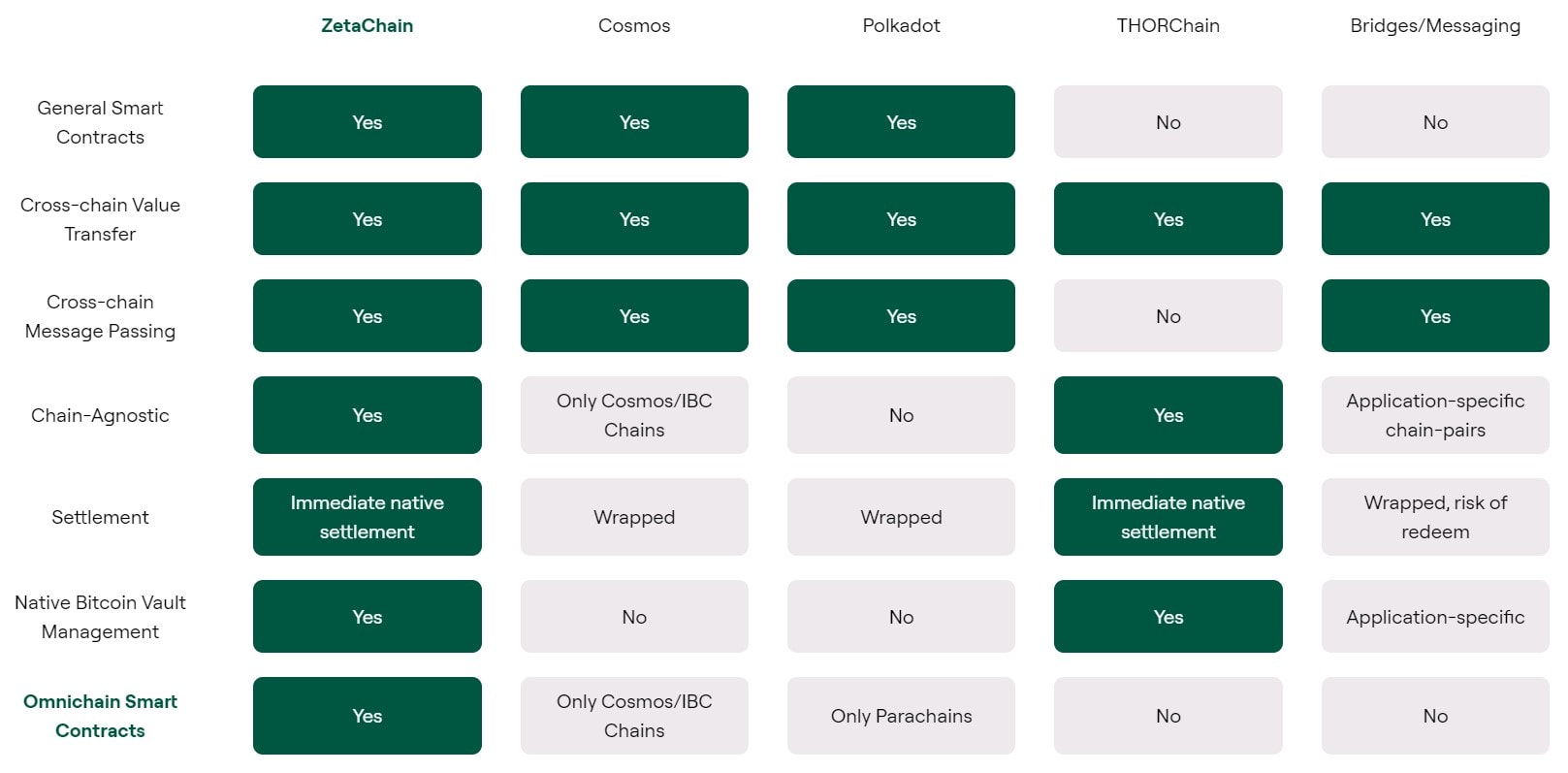Click the ZetaChain column header
The image size is (1568, 773).
pyautogui.click(x=367, y=26)
